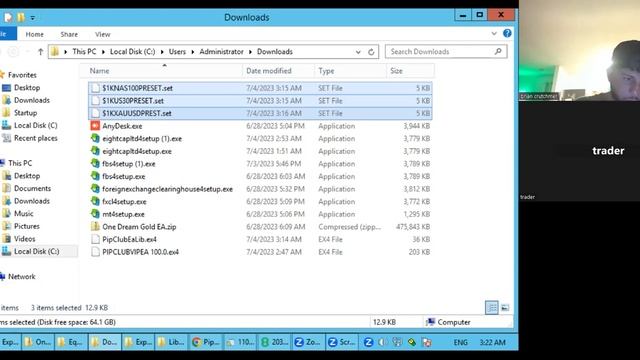The image size is (640, 360).
Task: Open the Zoom Scr... taskbar button
Action: (342, 342)
